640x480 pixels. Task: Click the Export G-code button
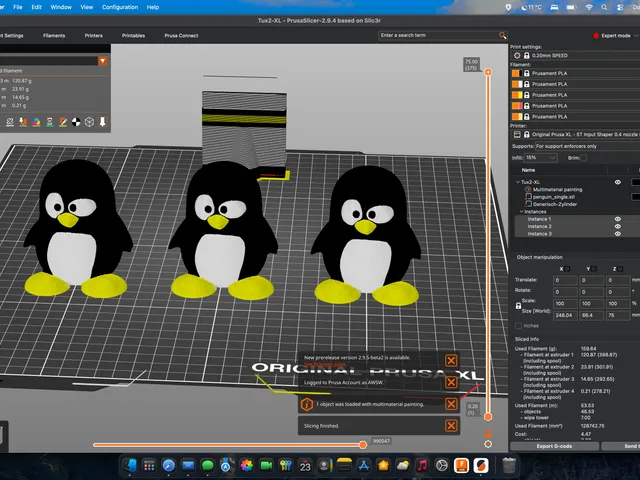[x=554, y=446]
